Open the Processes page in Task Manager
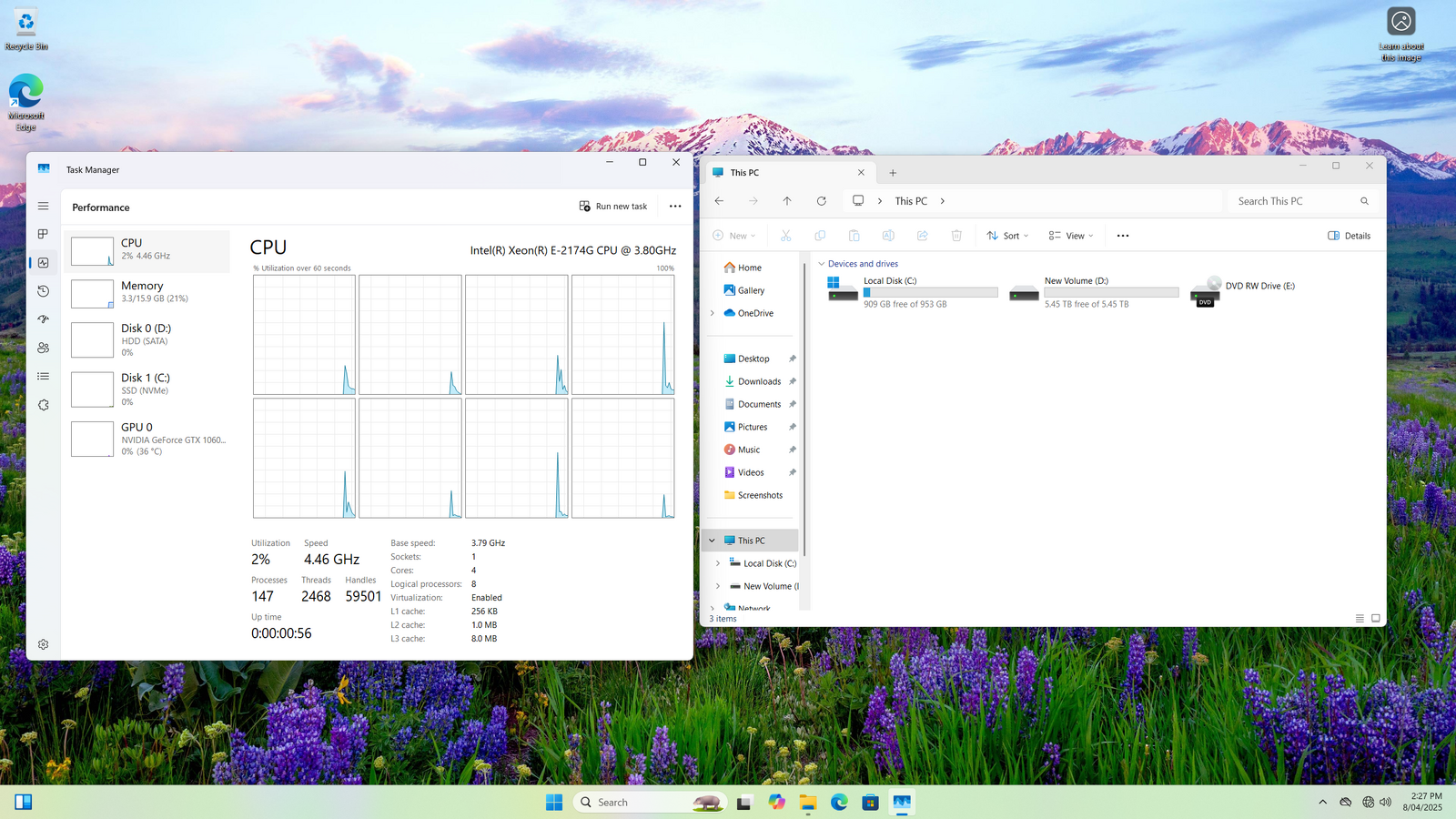The image size is (1456, 819). tap(43, 235)
